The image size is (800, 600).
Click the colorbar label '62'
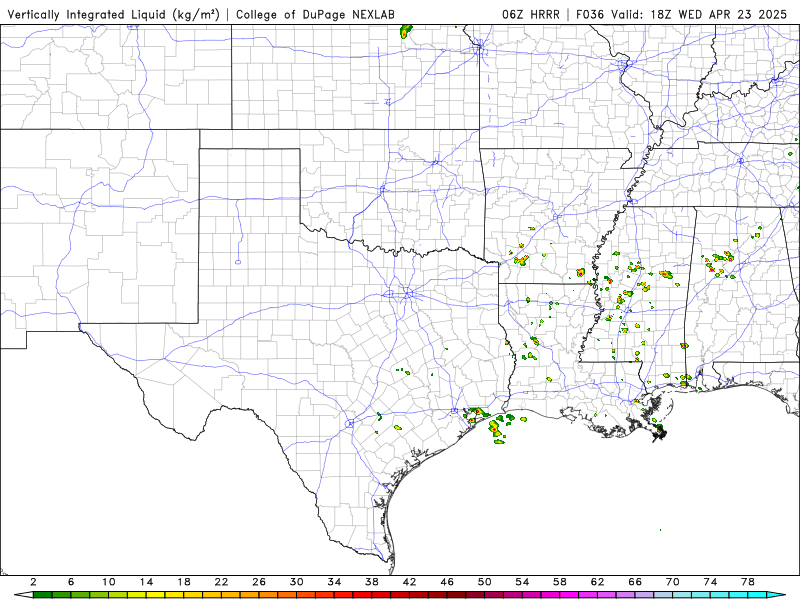(597, 582)
